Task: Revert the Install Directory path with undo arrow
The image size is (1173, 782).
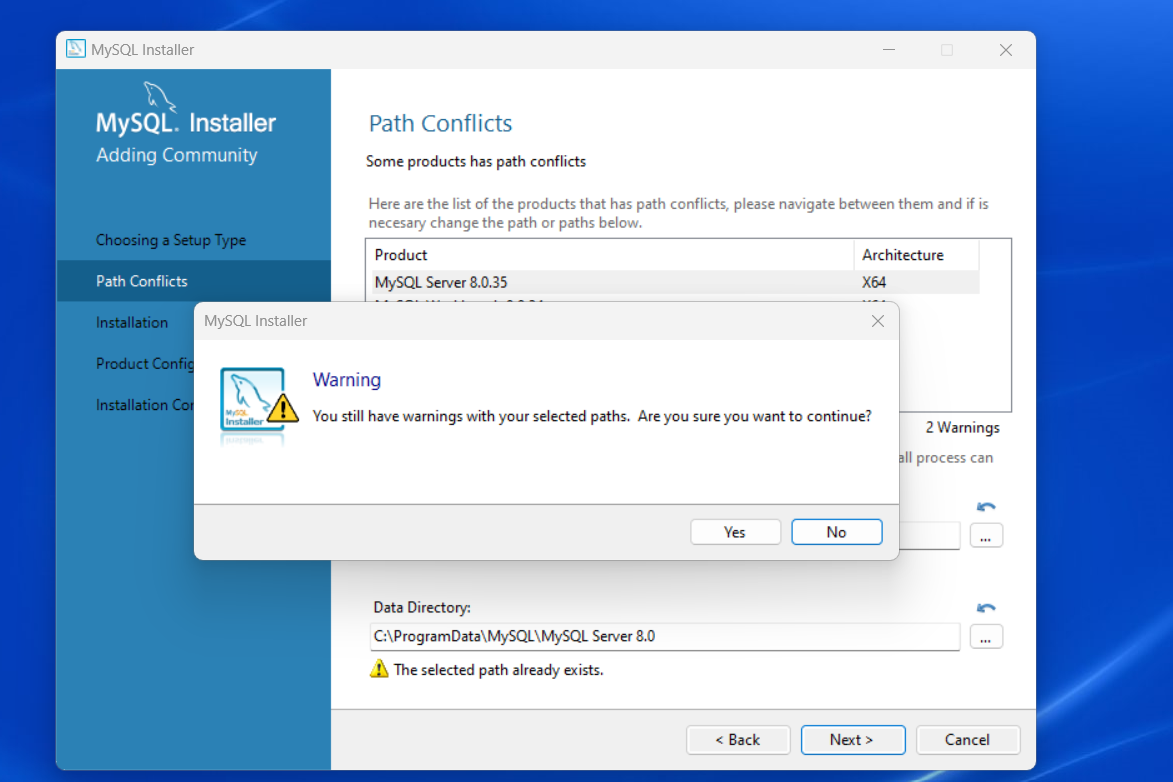Action: pos(986,507)
